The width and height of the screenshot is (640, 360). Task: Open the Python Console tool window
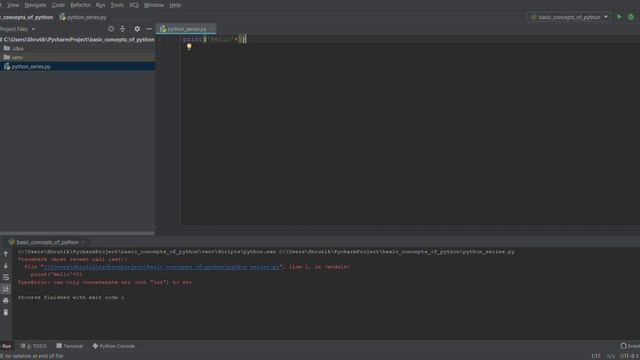point(113,346)
